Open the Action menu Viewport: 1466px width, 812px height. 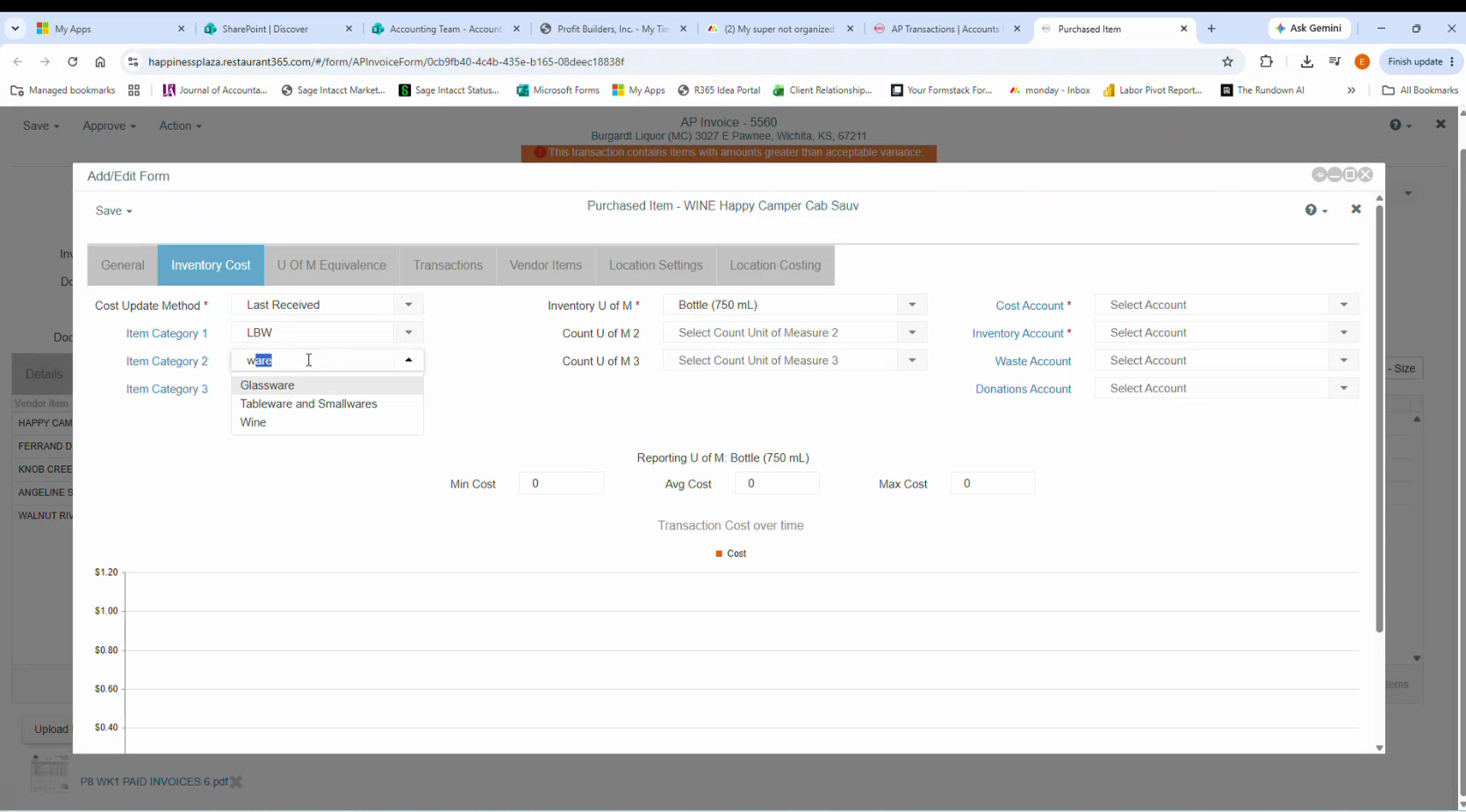click(x=180, y=126)
